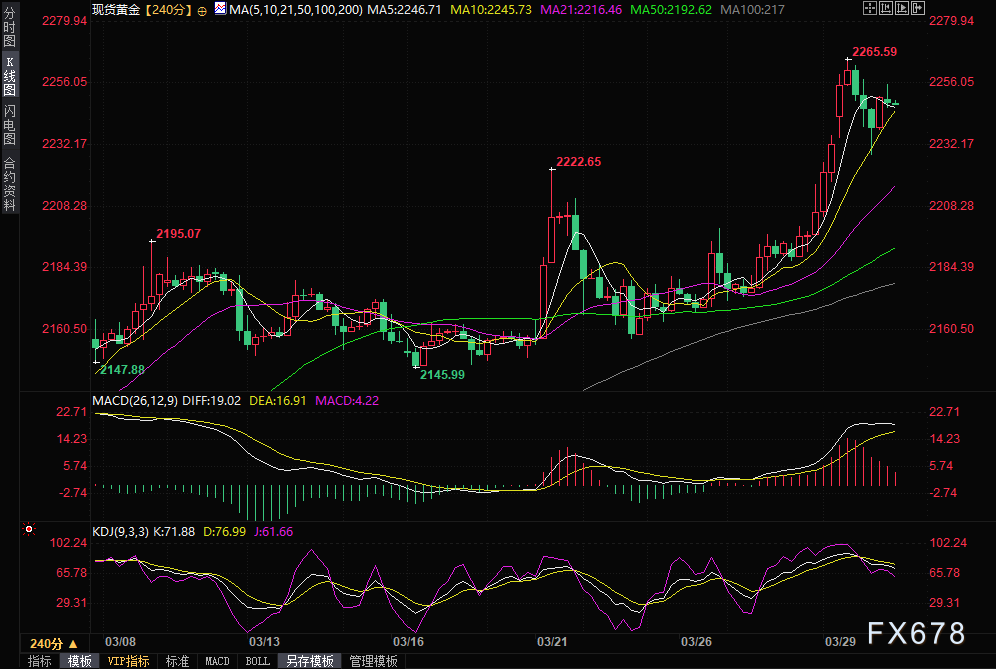
Task: Open 管理模板 template manager
Action: tap(374, 661)
